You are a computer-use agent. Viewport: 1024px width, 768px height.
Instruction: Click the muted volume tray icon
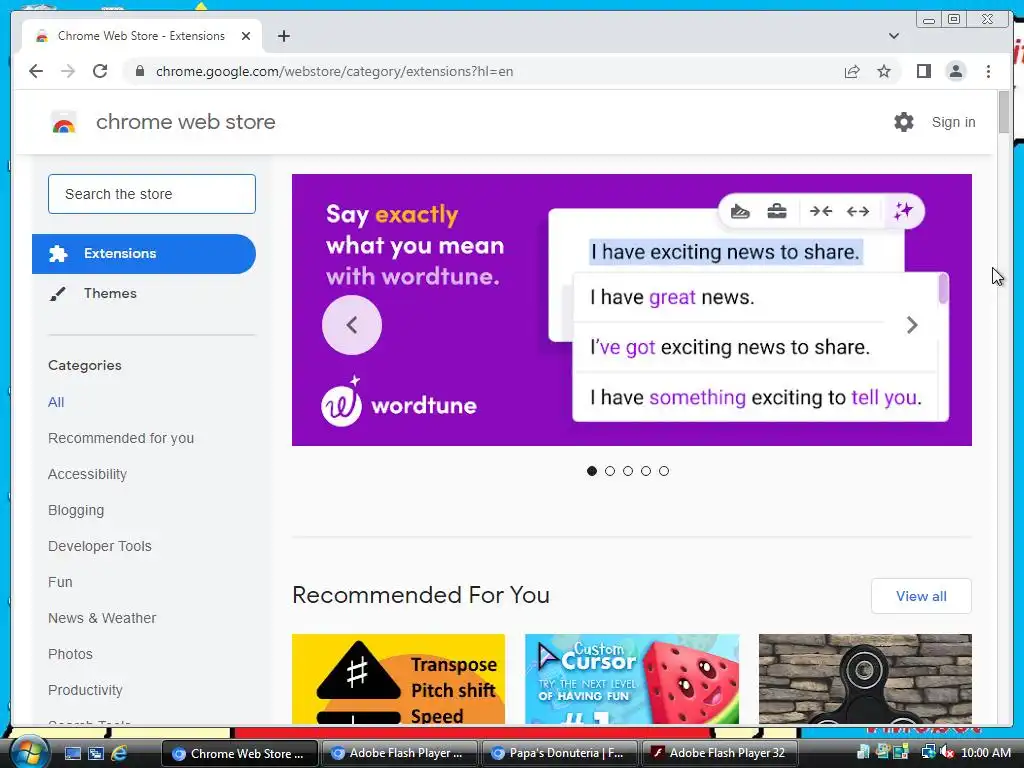[947, 753]
